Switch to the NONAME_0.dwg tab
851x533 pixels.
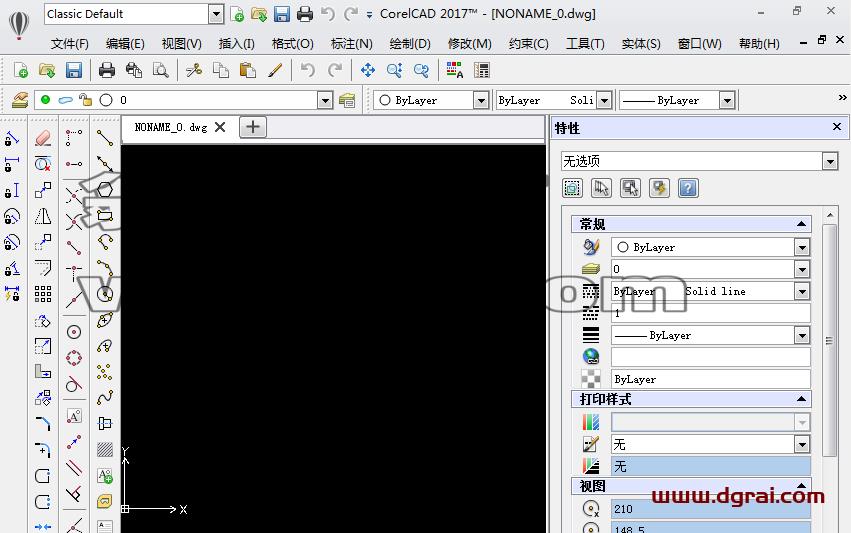pos(170,128)
